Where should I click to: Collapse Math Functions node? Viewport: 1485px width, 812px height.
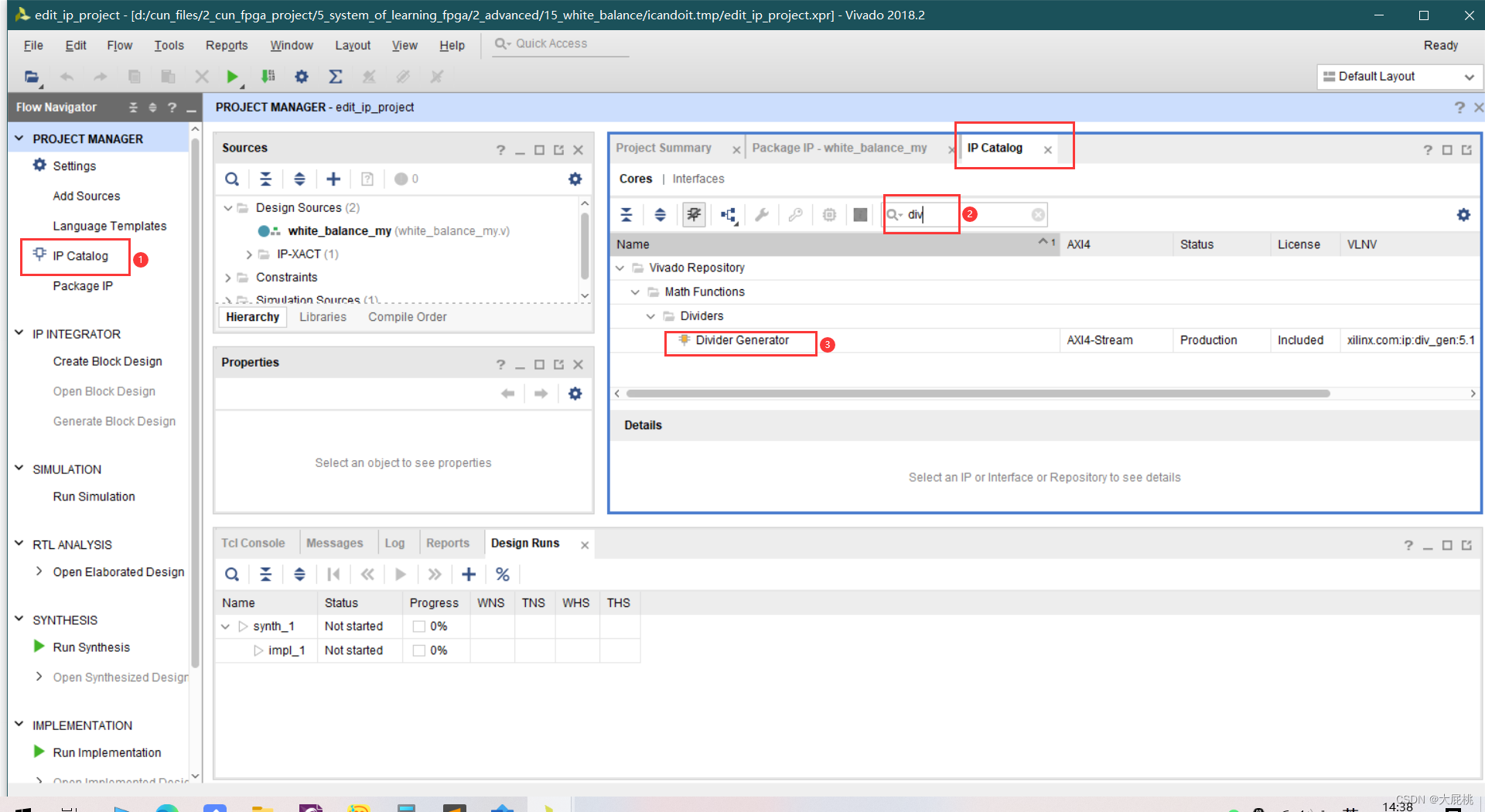point(636,292)
